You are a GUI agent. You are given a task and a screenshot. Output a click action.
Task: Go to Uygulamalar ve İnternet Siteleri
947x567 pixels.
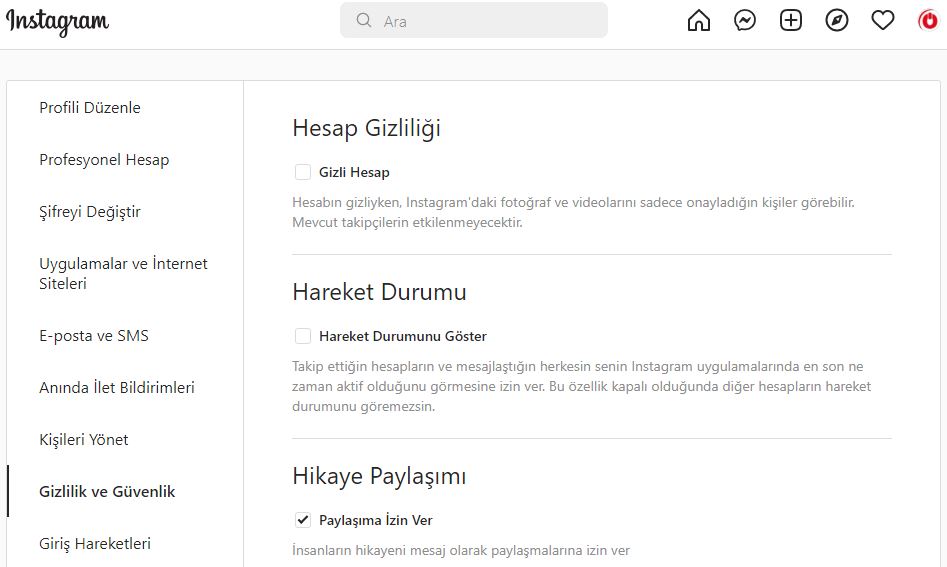click(x=123, y=274)
